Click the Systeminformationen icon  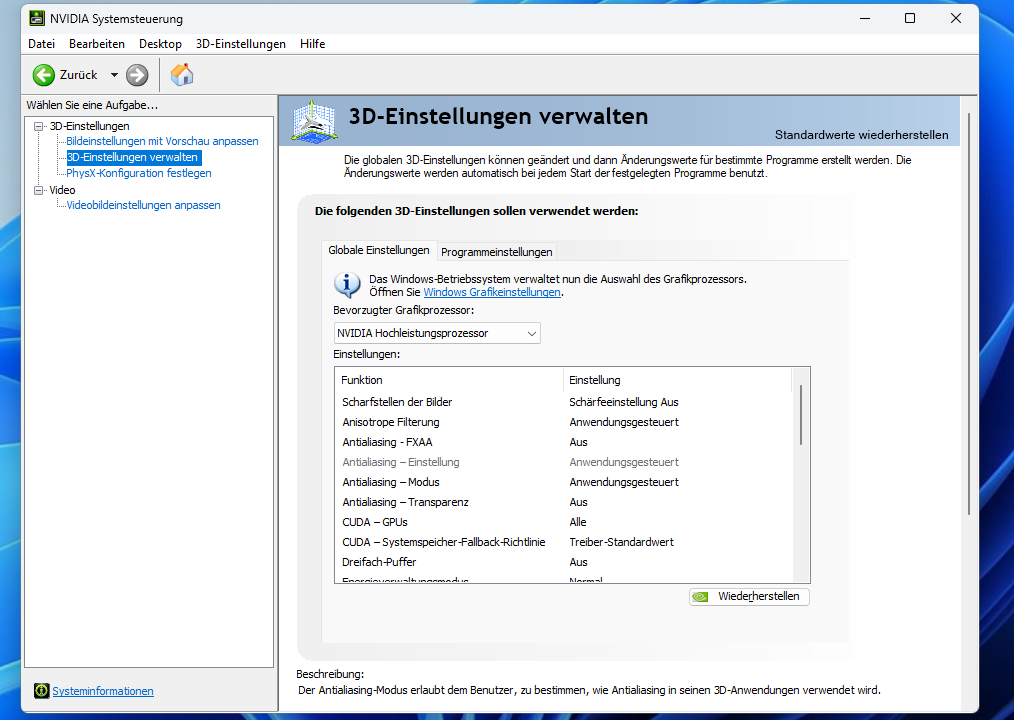point(41,691)
